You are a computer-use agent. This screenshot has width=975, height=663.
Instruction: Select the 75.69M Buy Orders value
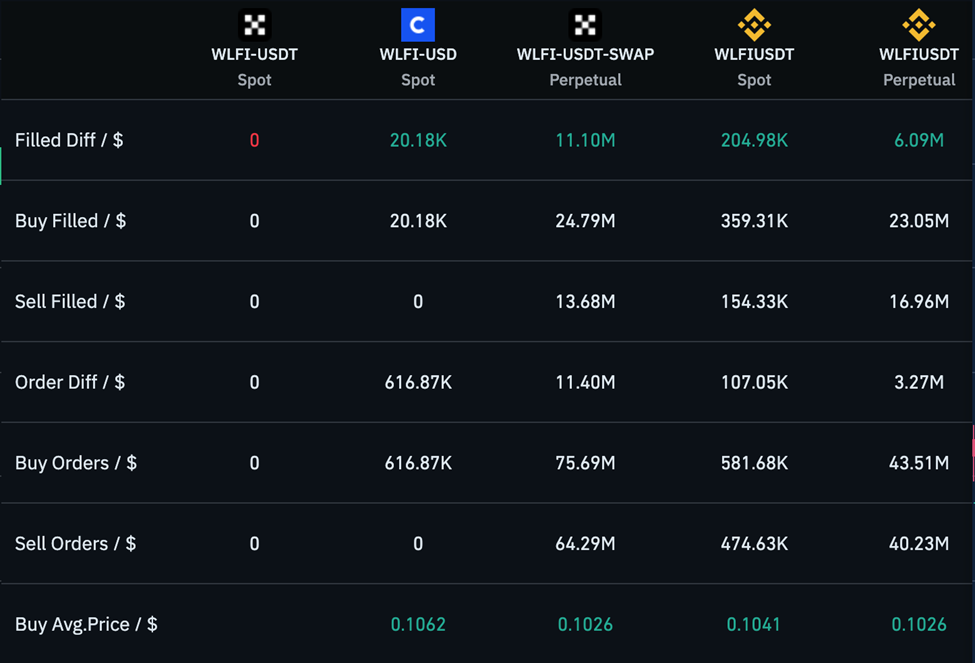(x=585, y=463)
